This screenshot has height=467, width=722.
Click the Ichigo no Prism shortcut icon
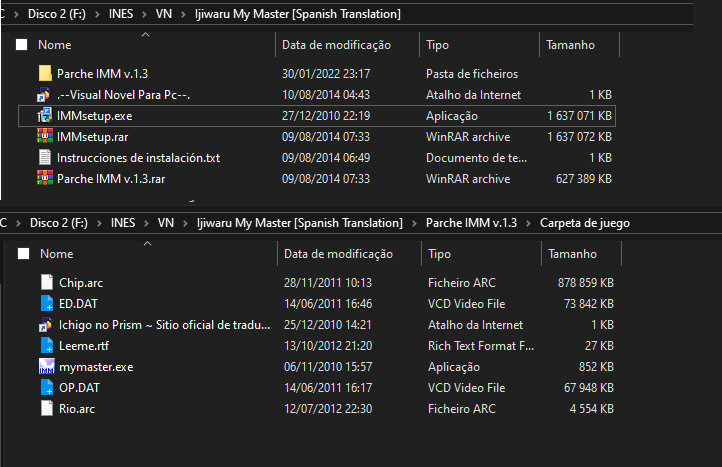tap(46, 325)
